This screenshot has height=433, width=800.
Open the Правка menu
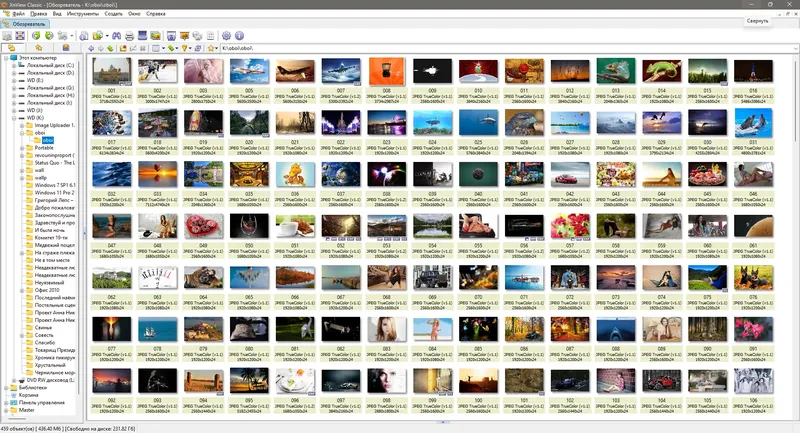(x=38, y=14)
